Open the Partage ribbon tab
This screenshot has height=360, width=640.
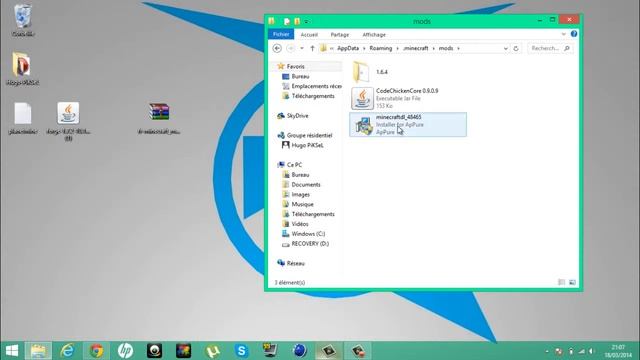pos(340,35)
